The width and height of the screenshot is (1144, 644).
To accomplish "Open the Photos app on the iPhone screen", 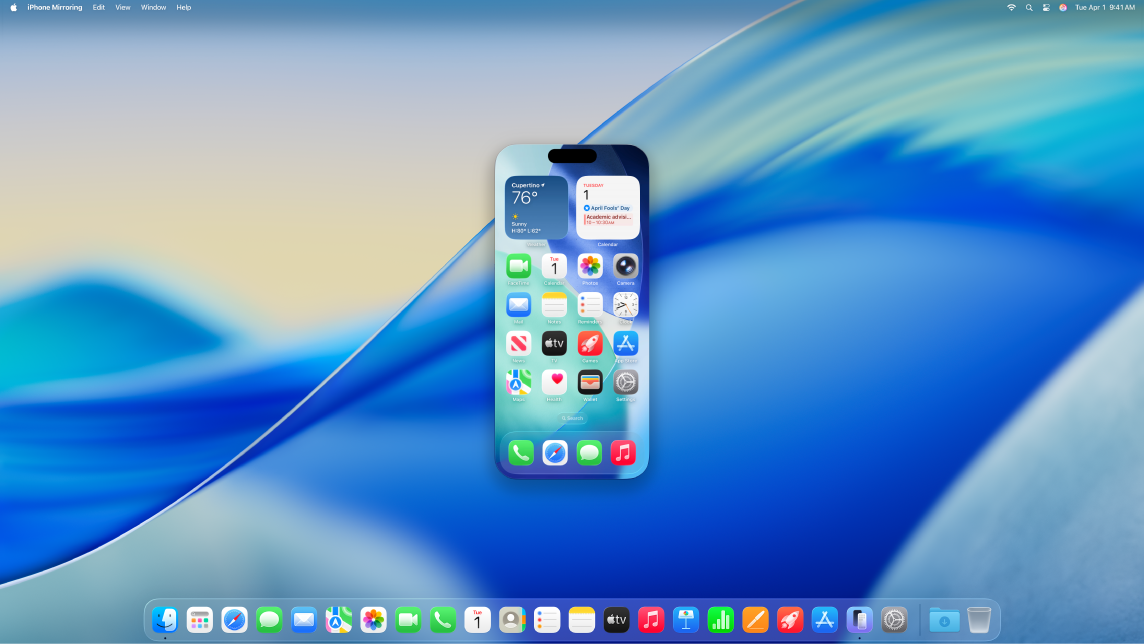I will click(590, 267).
